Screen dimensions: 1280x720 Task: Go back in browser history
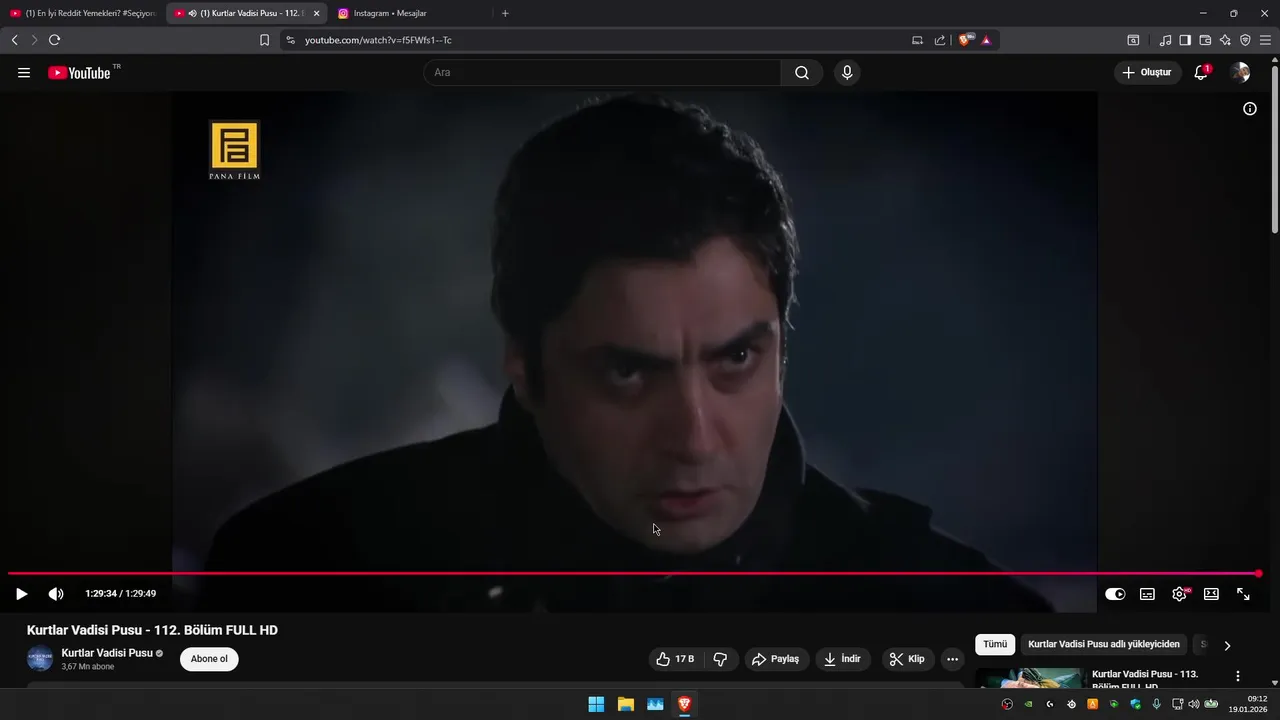(14, 40)
